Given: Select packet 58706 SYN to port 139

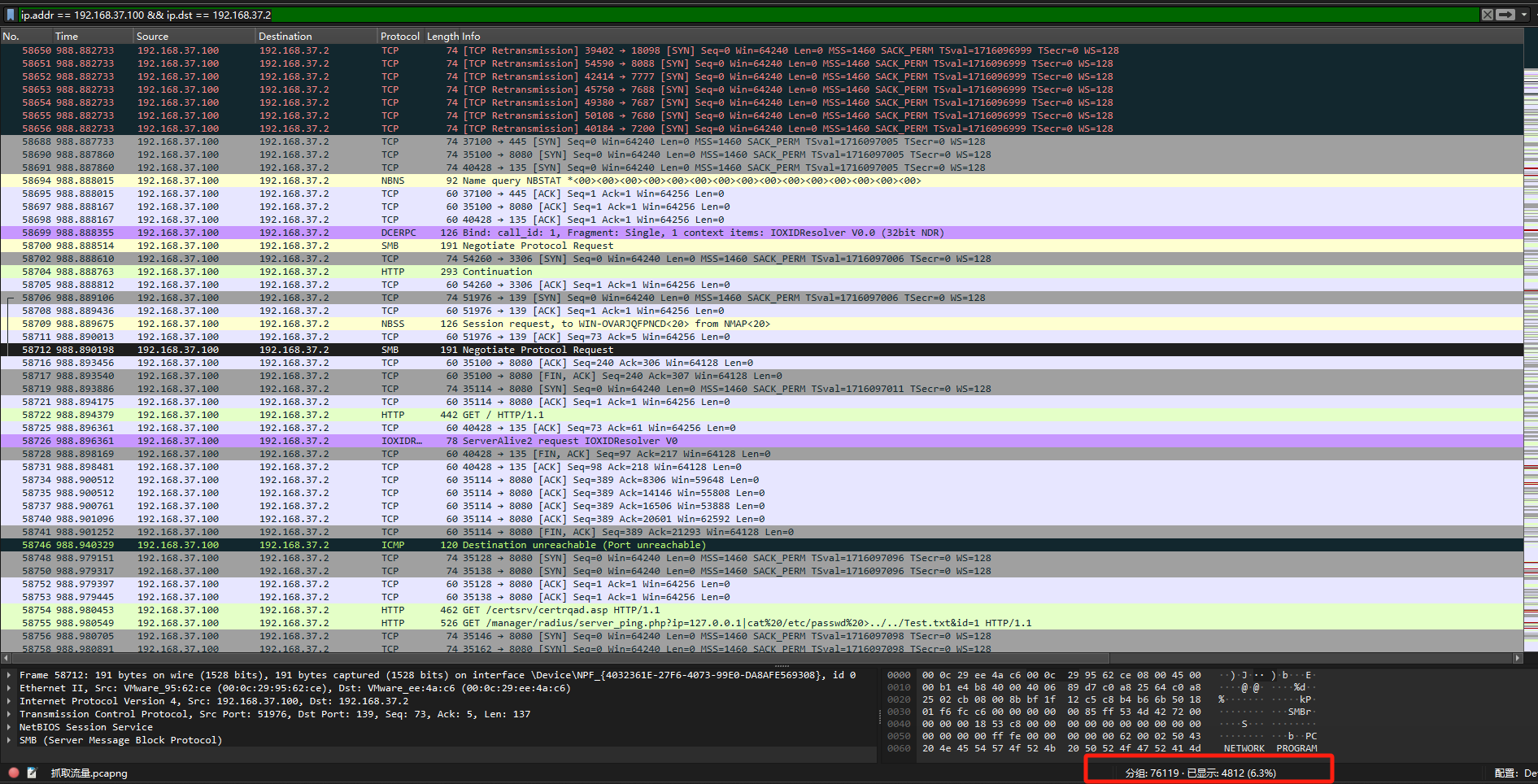Looking at the screenshot, I should tap(761, 298).
